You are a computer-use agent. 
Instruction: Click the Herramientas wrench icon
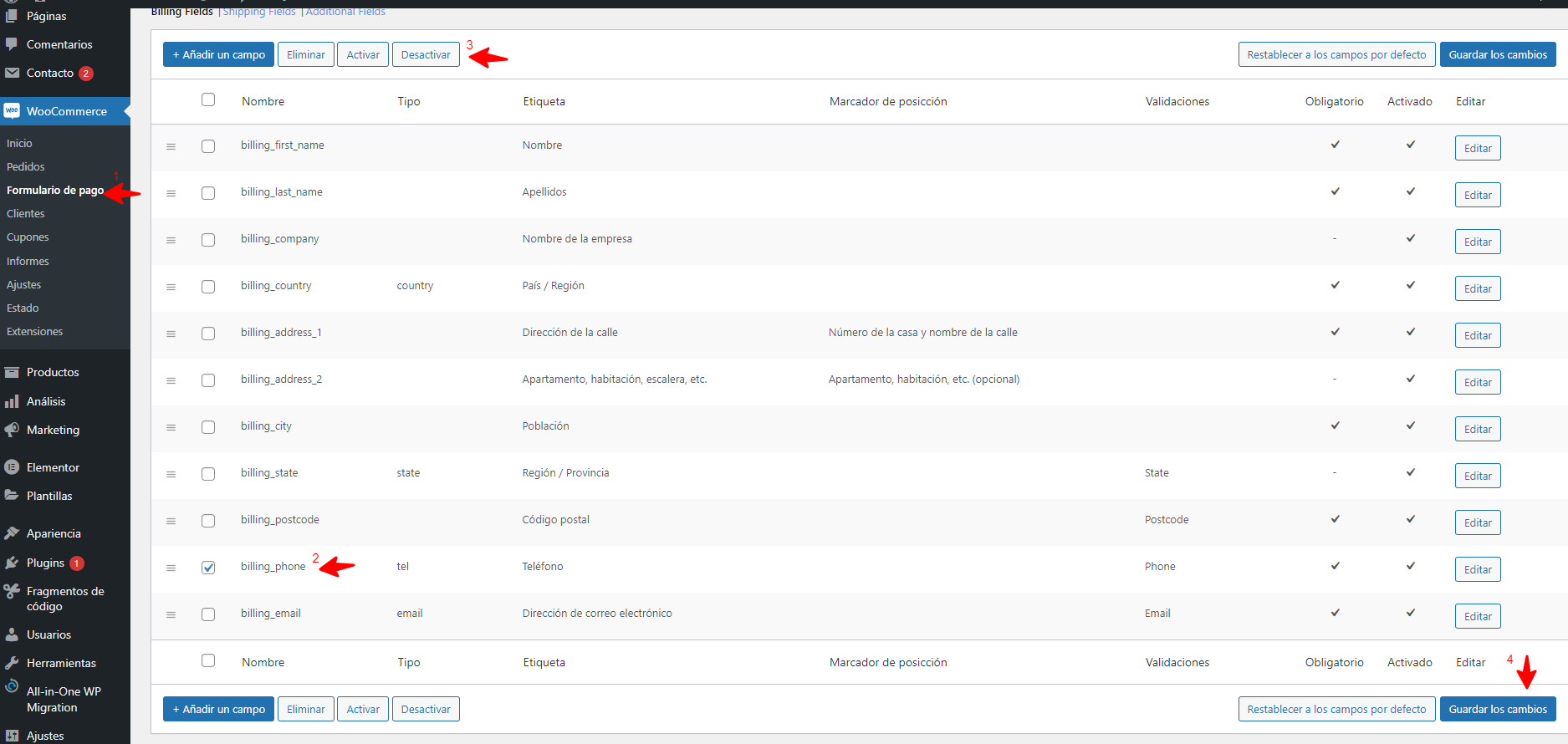(12, 663)
